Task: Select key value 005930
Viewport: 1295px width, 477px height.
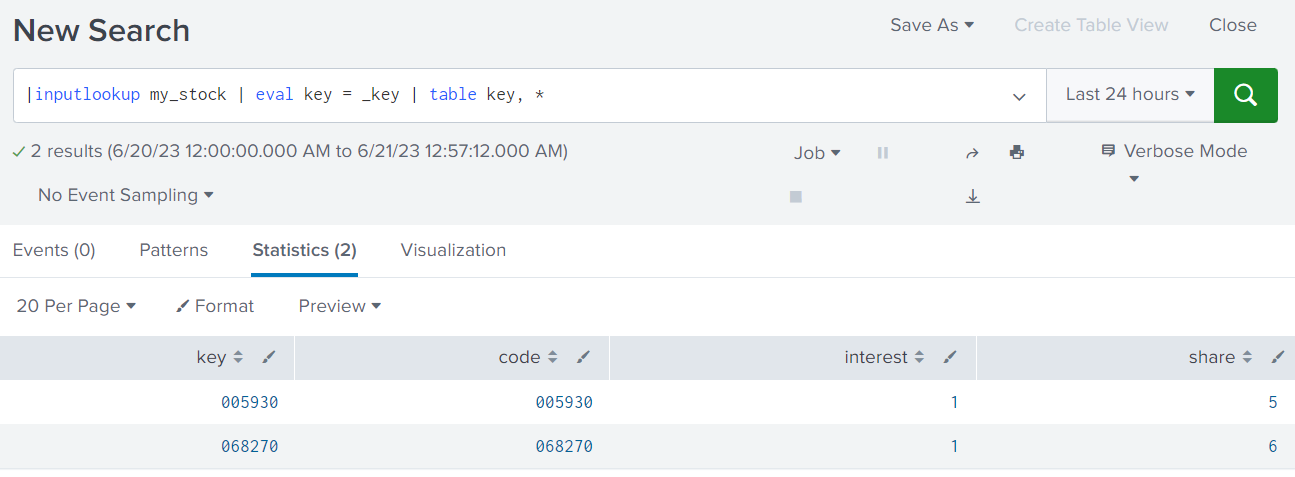Action: (250, 402)
